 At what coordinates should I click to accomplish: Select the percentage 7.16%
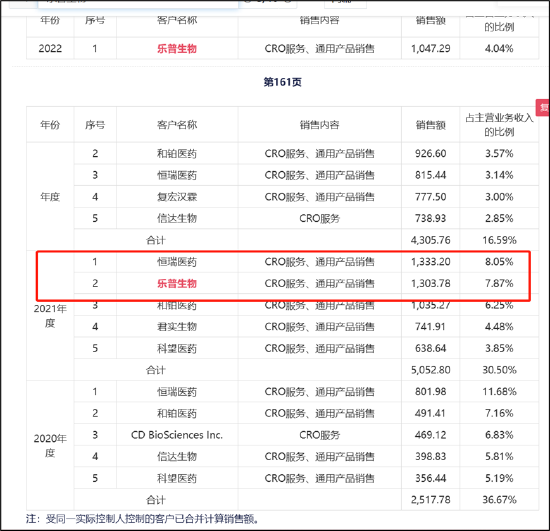point(499,414)
